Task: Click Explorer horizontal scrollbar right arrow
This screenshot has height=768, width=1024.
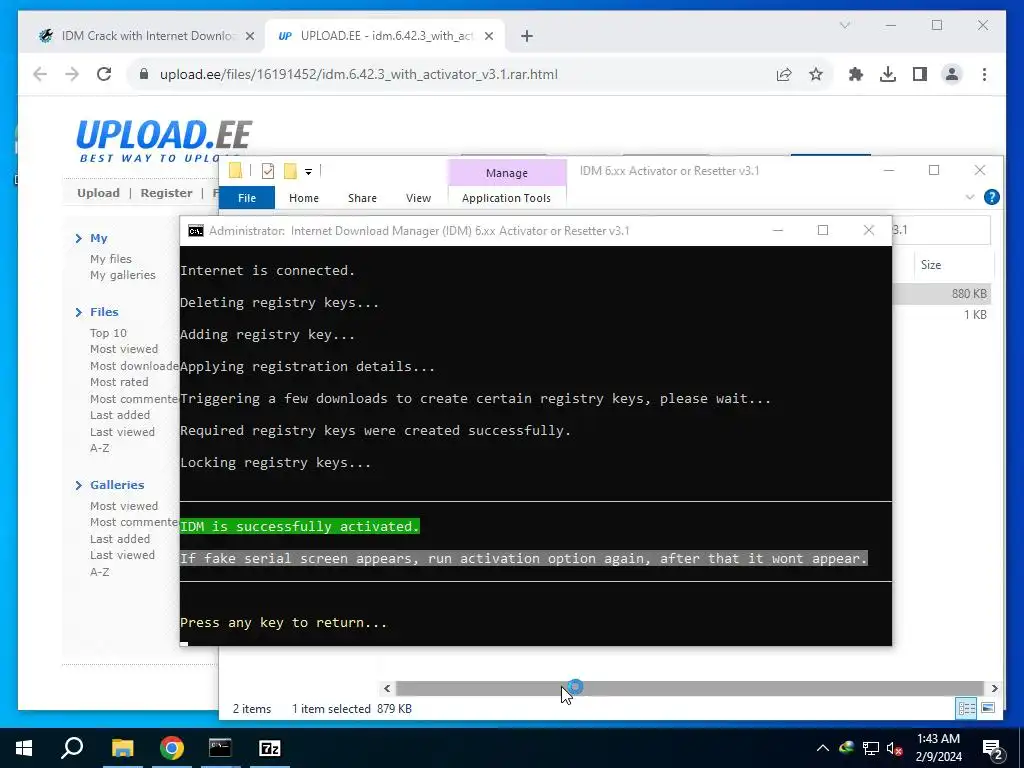Action: click(x=994, y=688)
